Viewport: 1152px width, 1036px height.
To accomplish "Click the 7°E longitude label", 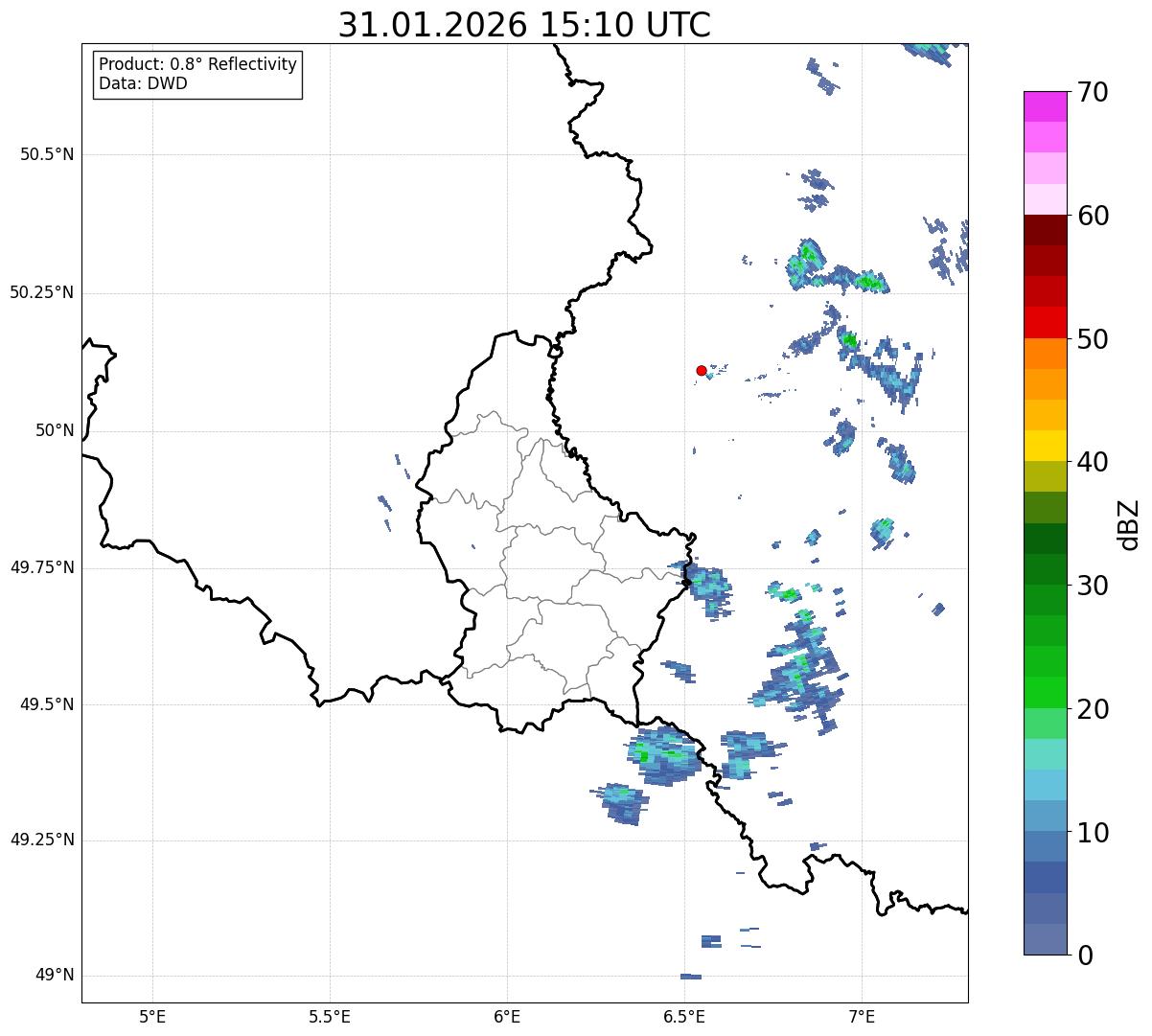I will click(x=862, y=1016).
